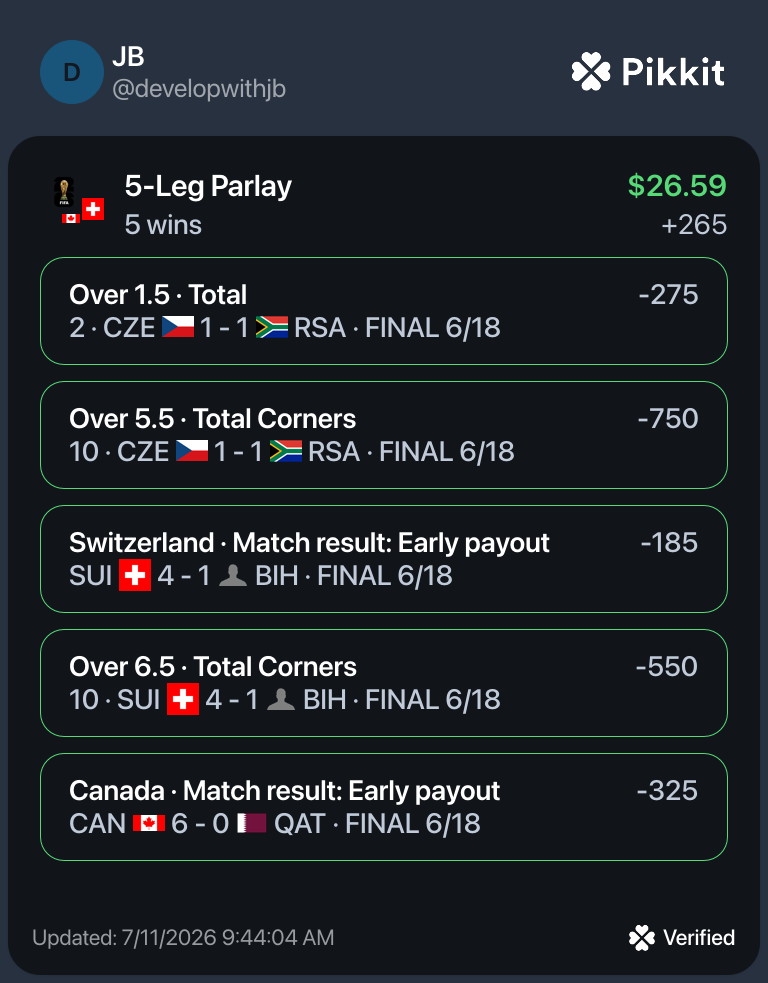Click the Czech flag in Over 1.5 leg

(x=178, y=327)
